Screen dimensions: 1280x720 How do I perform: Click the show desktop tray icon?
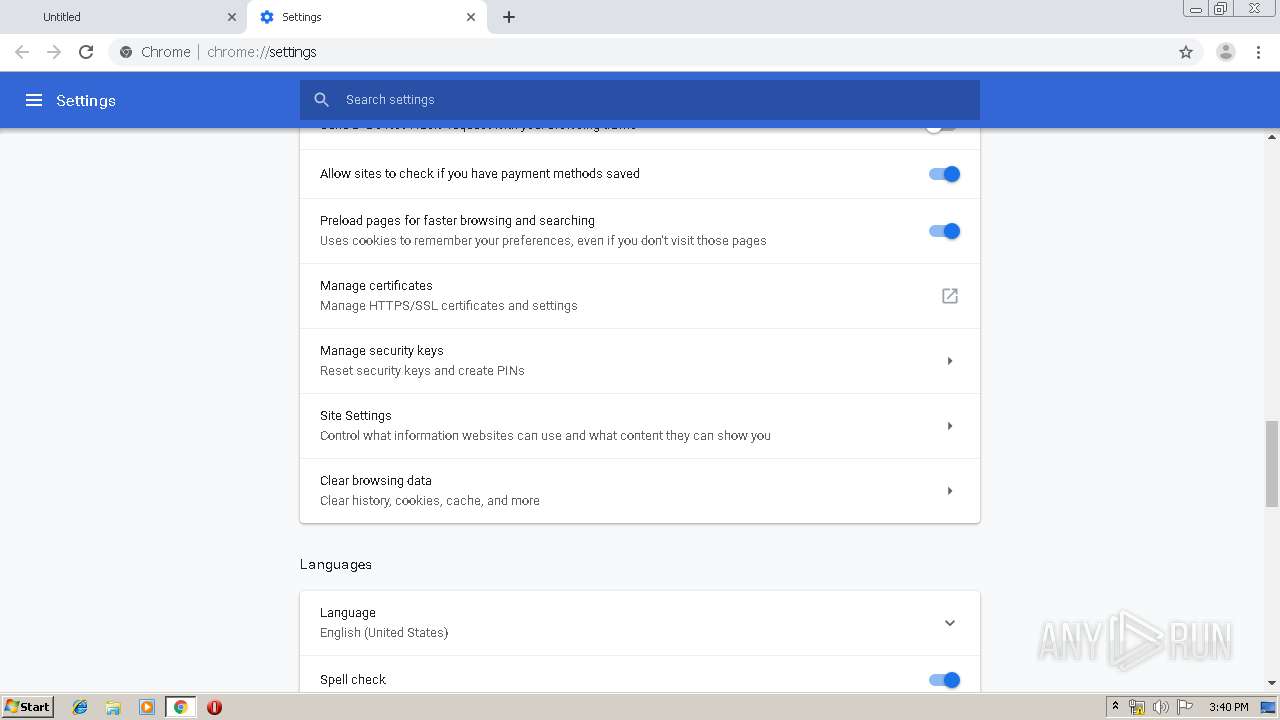(x=1268, y=707)
